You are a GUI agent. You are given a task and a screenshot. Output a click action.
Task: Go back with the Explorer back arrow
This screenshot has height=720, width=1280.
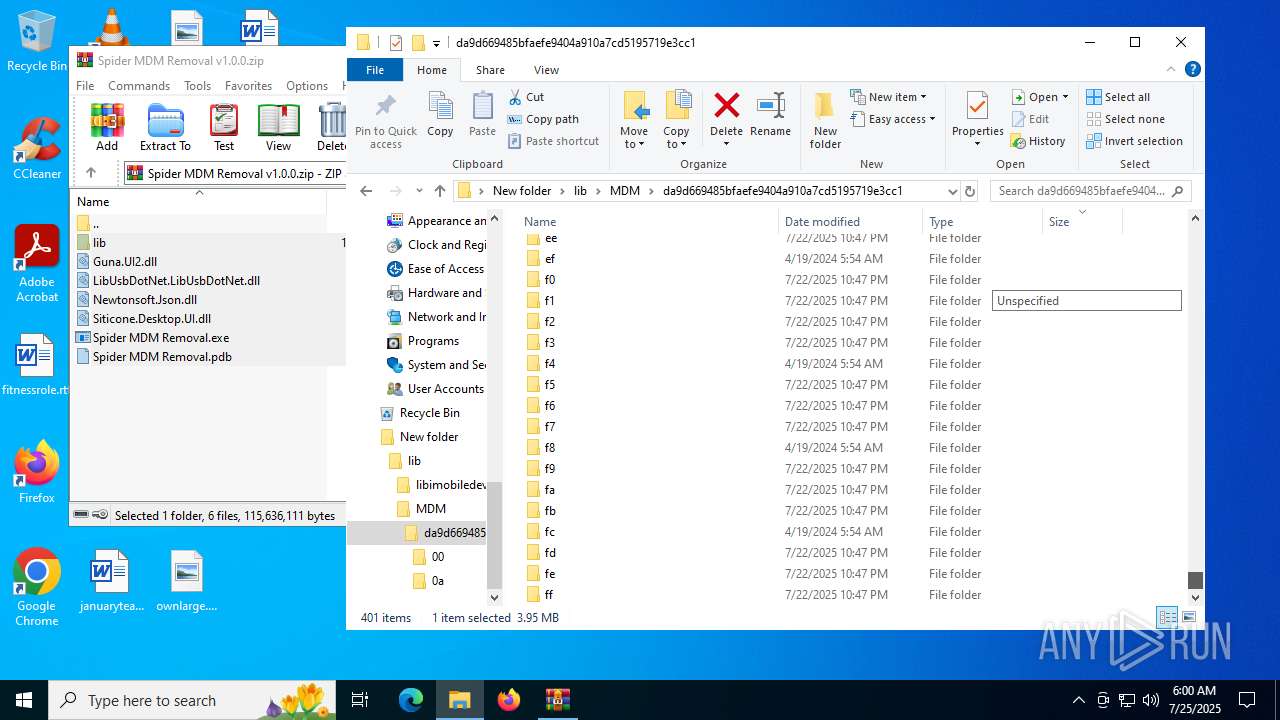point(366,191)
